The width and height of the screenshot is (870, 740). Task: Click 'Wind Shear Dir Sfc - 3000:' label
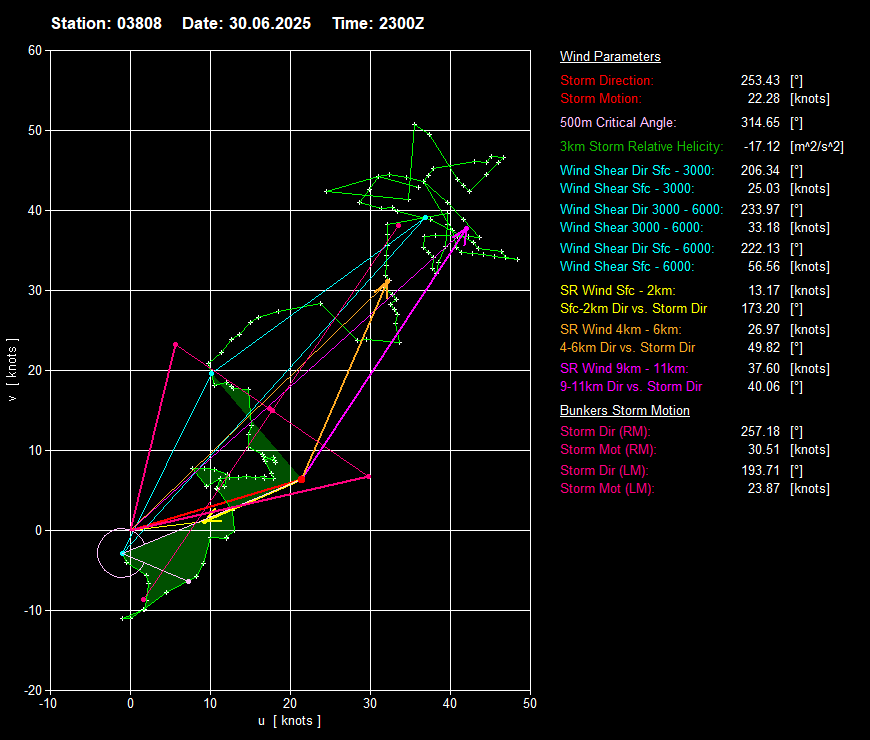[x=637, y=170]
